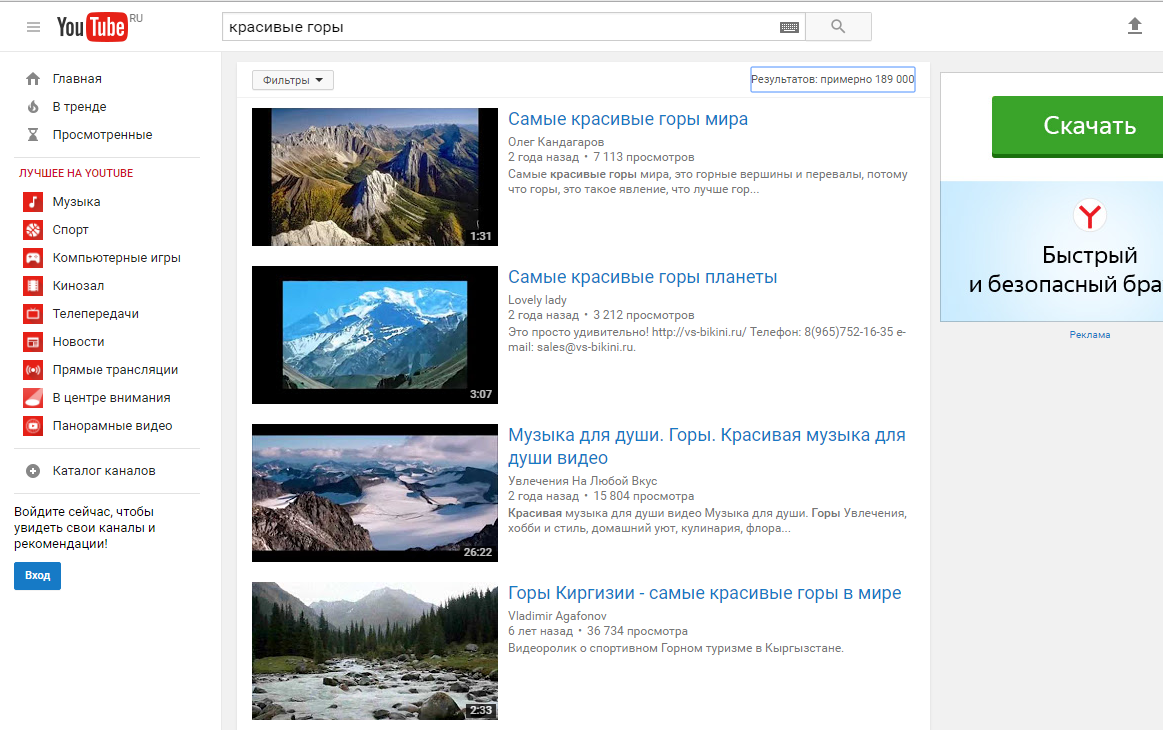Open В тренде section

79,107
